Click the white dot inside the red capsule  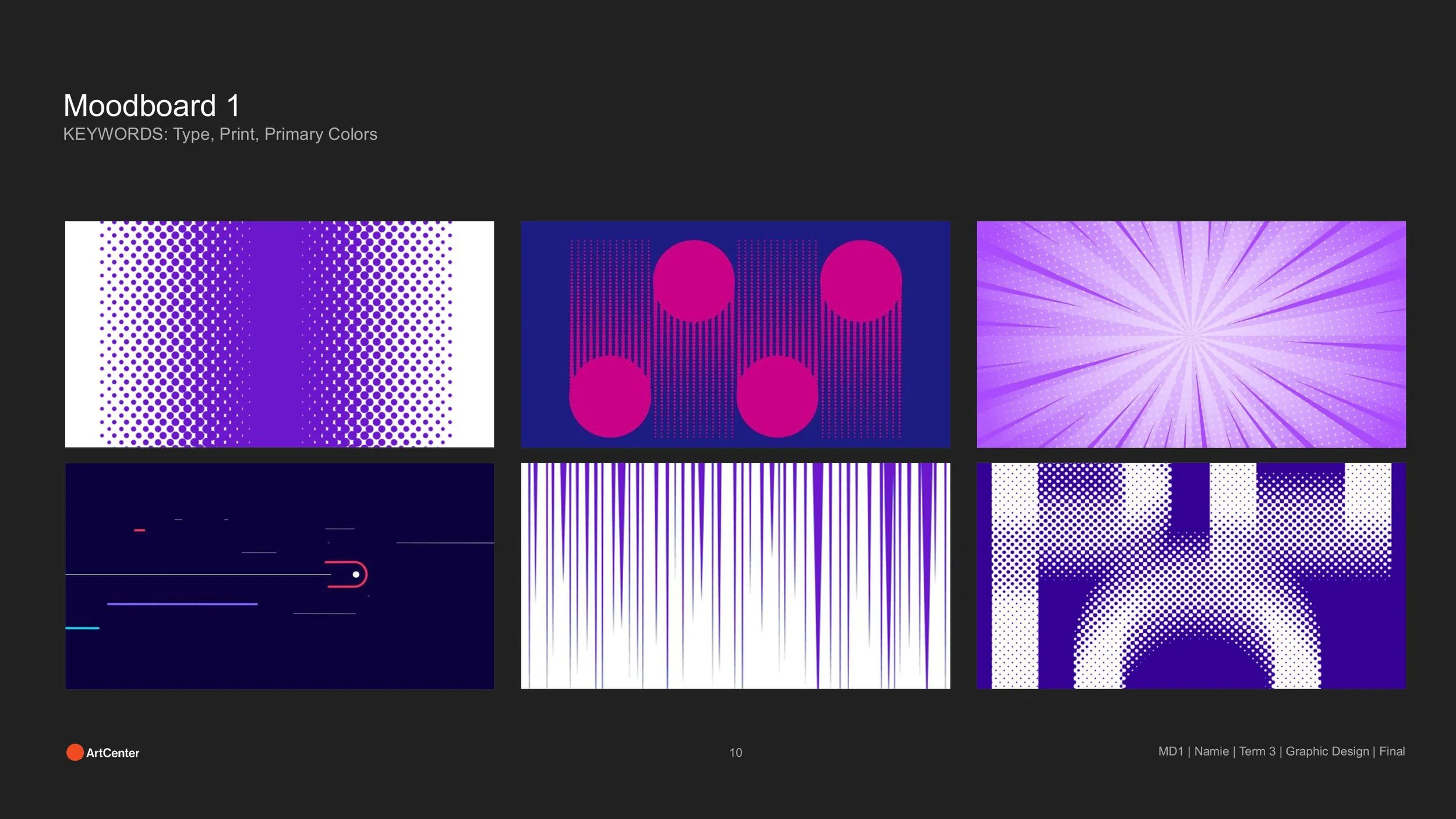tap(356, 575)
